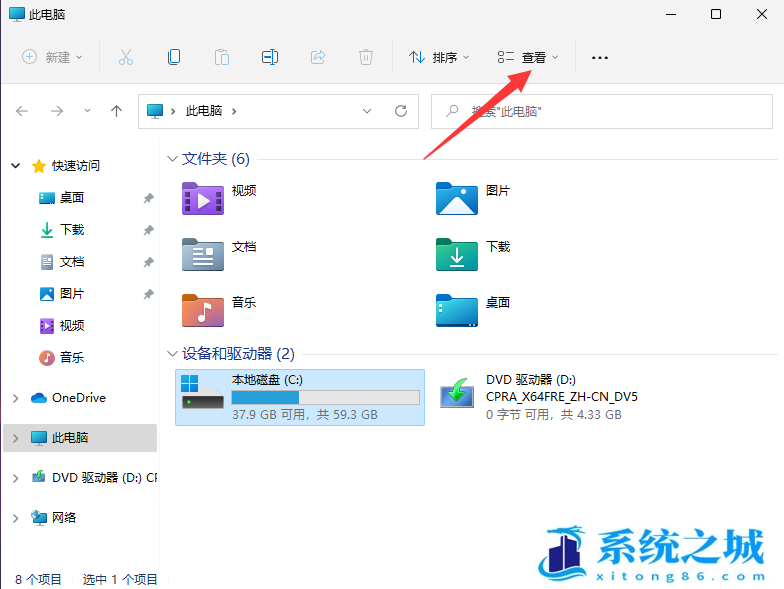The image size is (784, 589).
Task: Select the 下载 folder icon in main pane
Action: click(456, 254)
